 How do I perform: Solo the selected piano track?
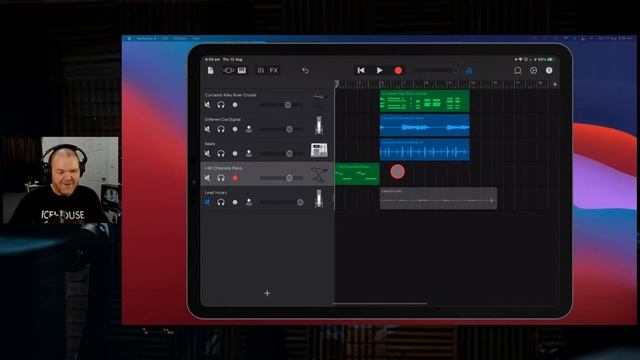[221, 178]
